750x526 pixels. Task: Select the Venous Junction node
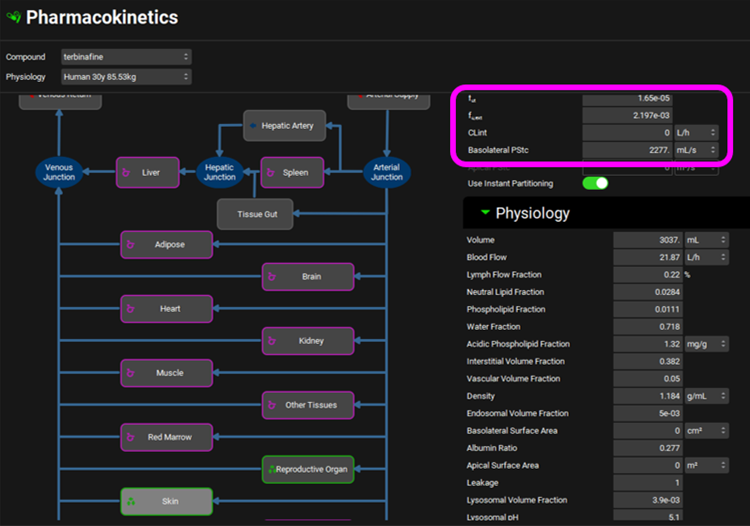pyautogui.click(x=59, y=172)
